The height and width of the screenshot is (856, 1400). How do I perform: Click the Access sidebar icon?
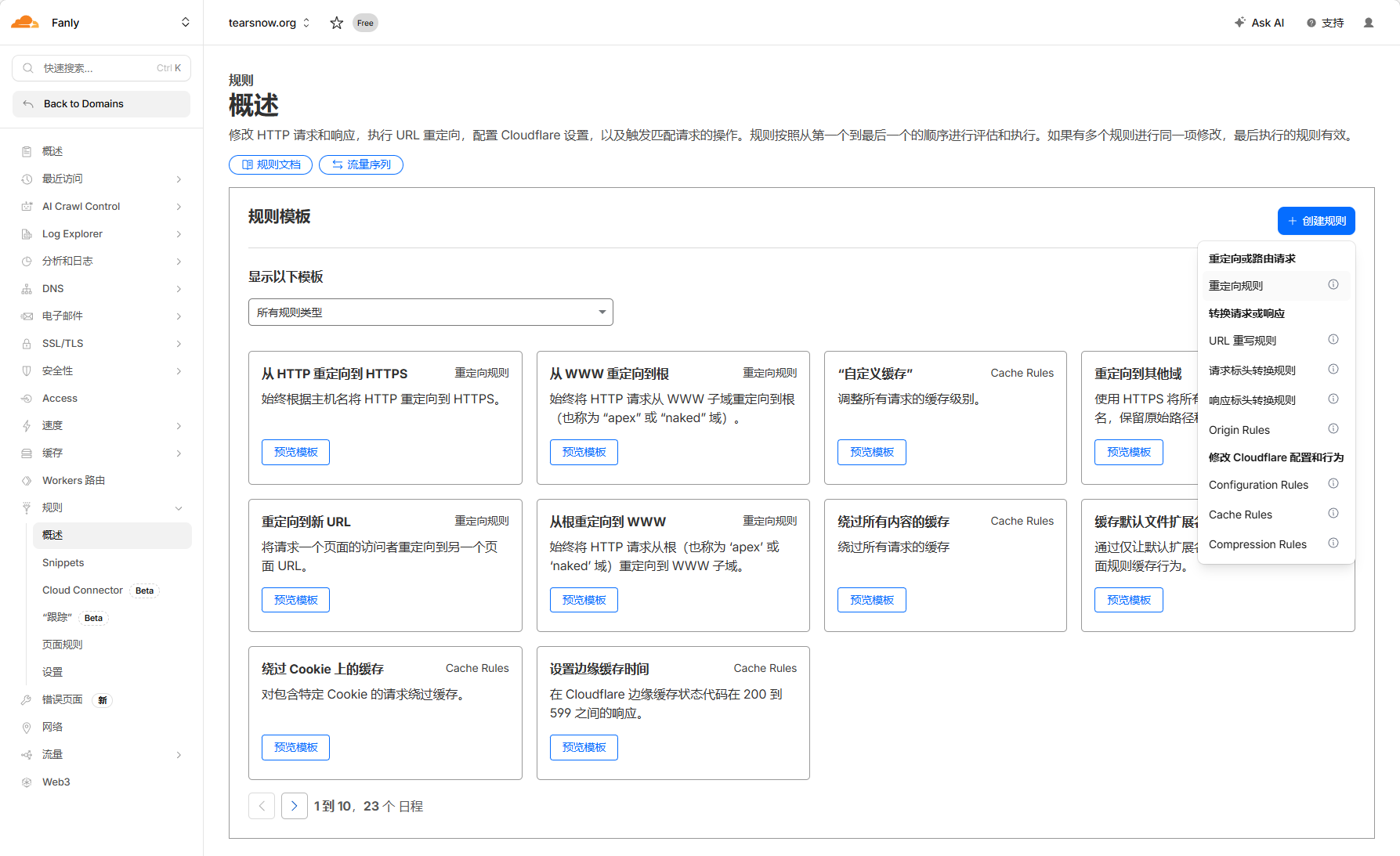tap(27, 398)
